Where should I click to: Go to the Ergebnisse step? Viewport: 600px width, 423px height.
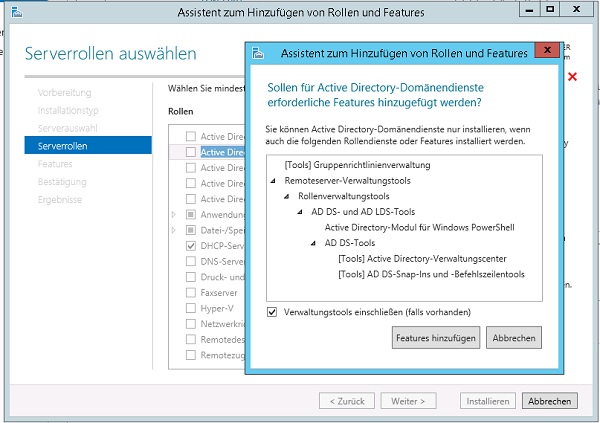(x=60, y=200)
